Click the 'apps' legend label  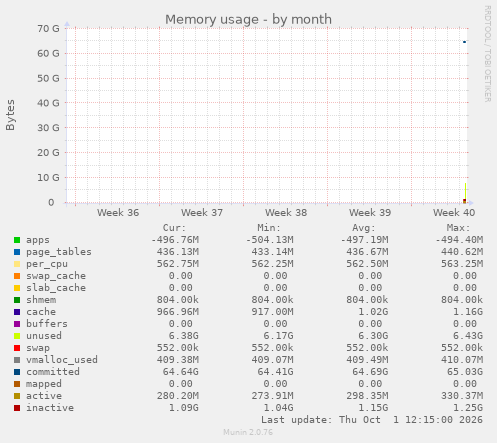pyautogui.click(x=38, y=240)
